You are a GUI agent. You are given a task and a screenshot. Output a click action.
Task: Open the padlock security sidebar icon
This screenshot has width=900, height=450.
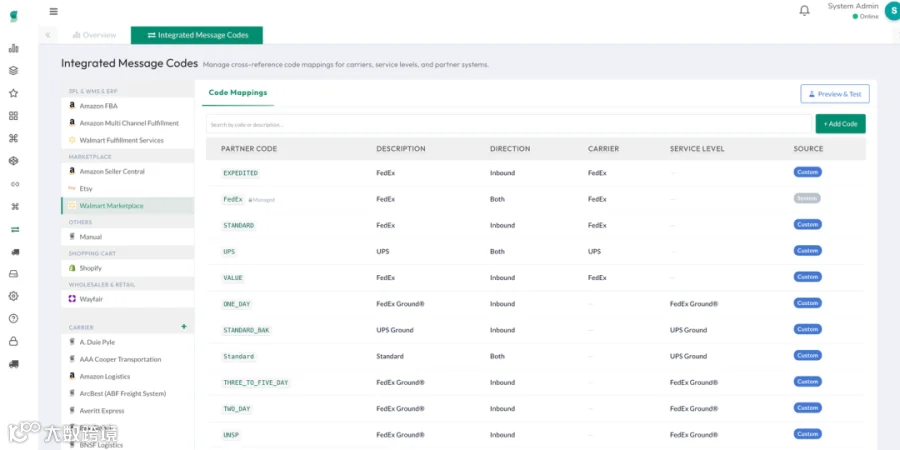[x=14, y=342]
